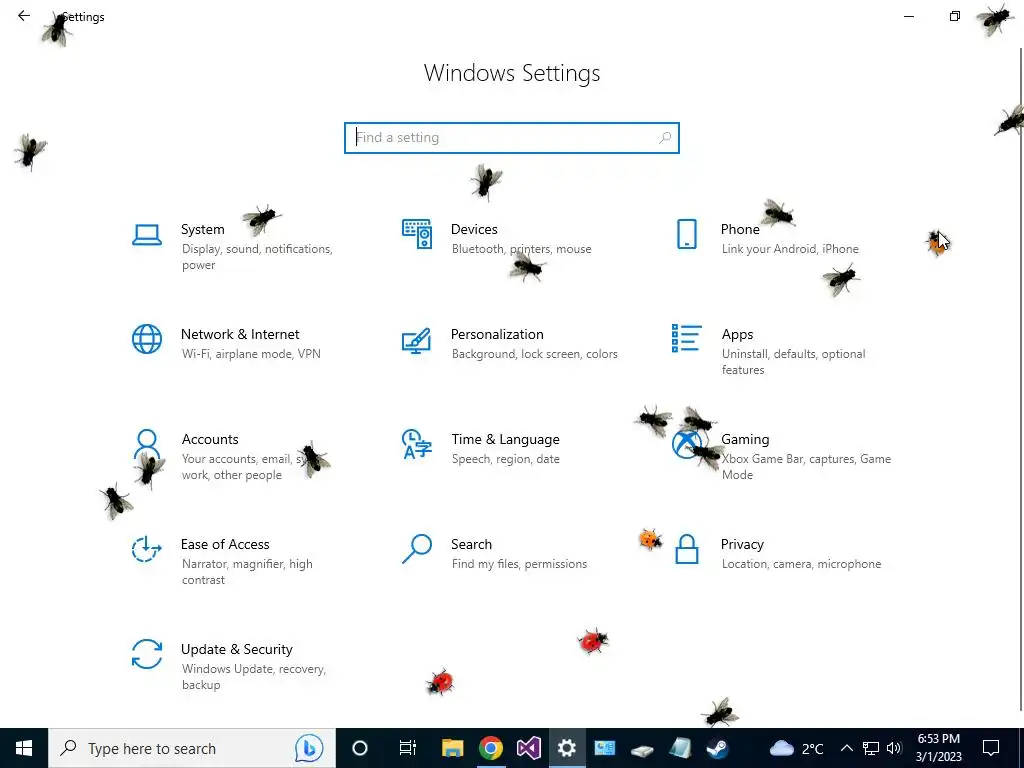Viewport: 1024px width, 768px height.
Task: Open the Search magnifier category icon
Action: (x=417, y=549)
